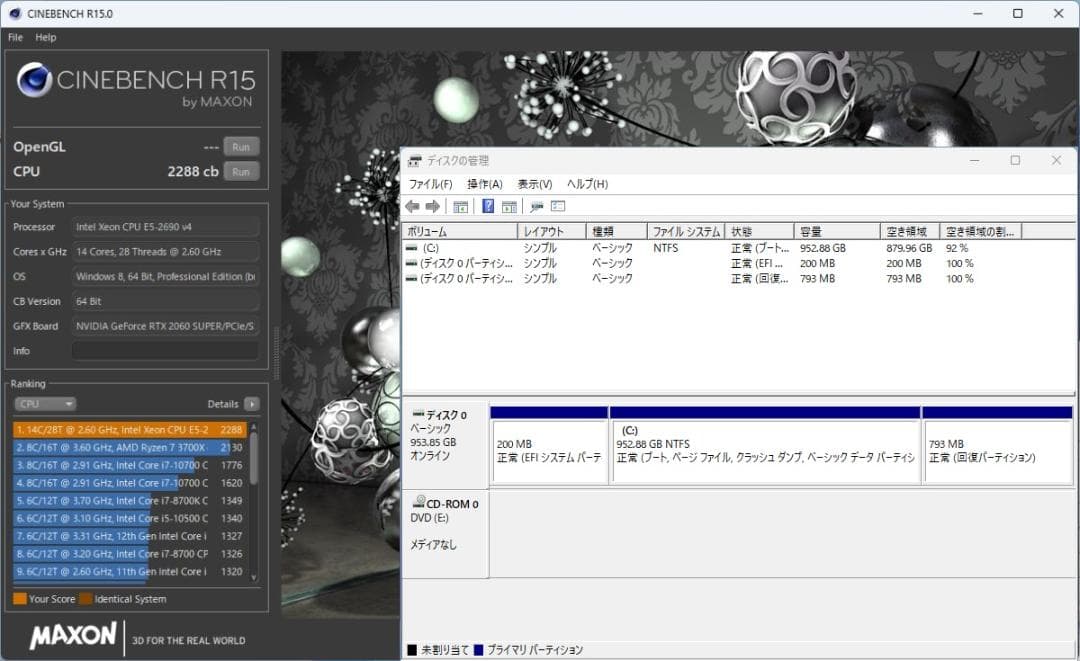Viewport: 1080px width, 661px height.
Task: Open the 操作(A) menu
Action: click(487, 183)
